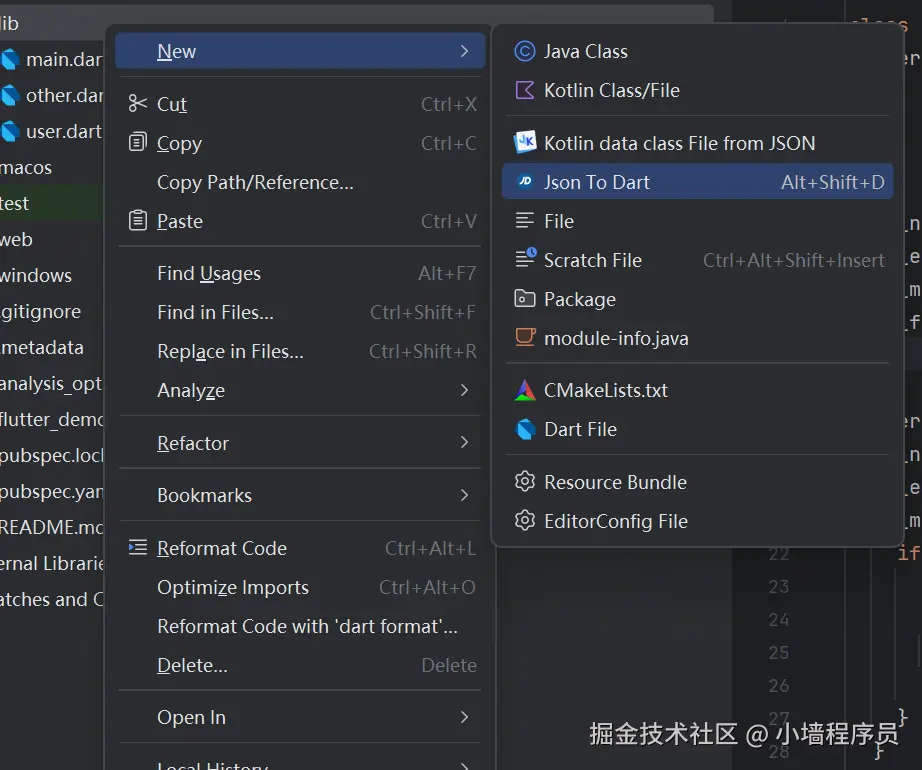Click the module-info.java cup icon
The height and width of the screenshot is (770, 922).
pos(525,338)
